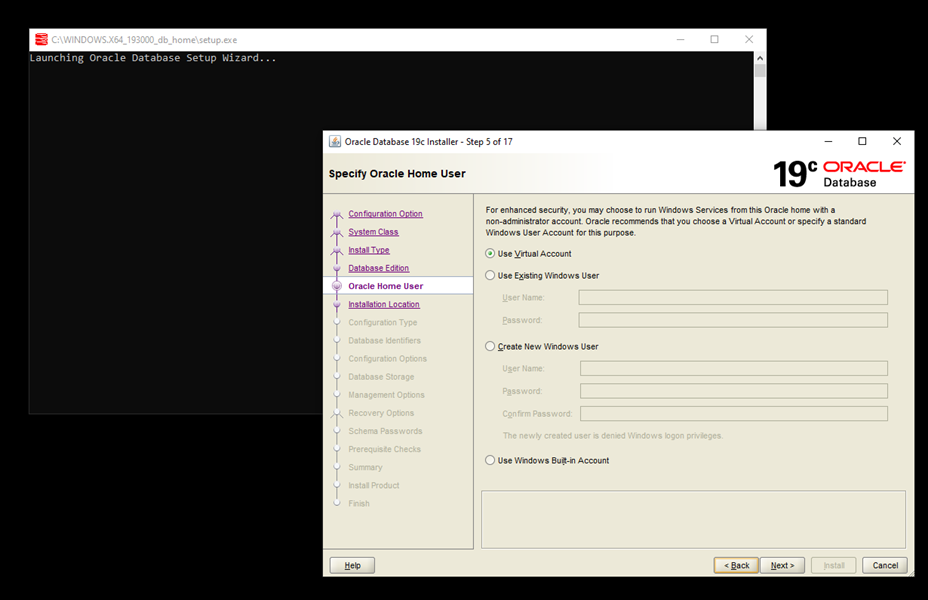This screenshot has height=600, width=928.
Task: Close the Oracle Database 19c Installer window
Action: (x=897, y=141)
